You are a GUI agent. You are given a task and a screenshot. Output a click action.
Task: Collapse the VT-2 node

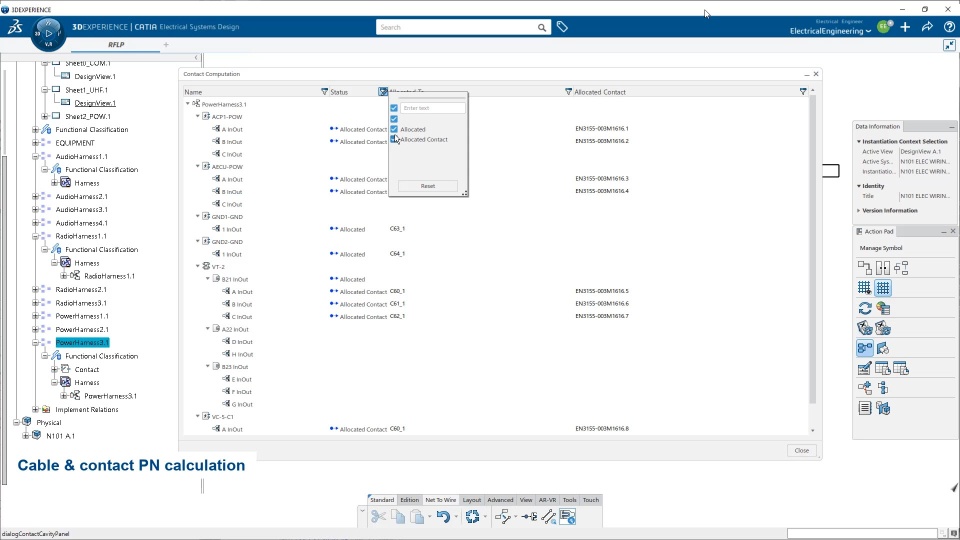[x=198, y=266]
